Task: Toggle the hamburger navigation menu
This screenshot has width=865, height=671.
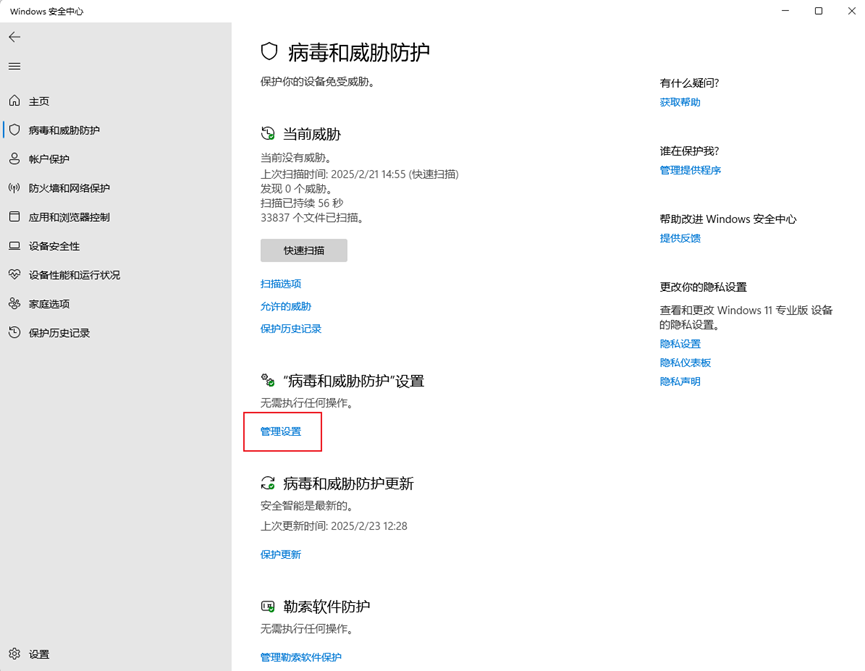Action: 14,66
